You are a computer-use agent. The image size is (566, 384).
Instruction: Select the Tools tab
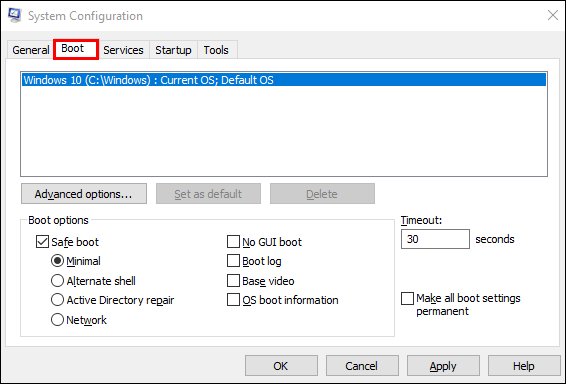(x=216, y=50)
